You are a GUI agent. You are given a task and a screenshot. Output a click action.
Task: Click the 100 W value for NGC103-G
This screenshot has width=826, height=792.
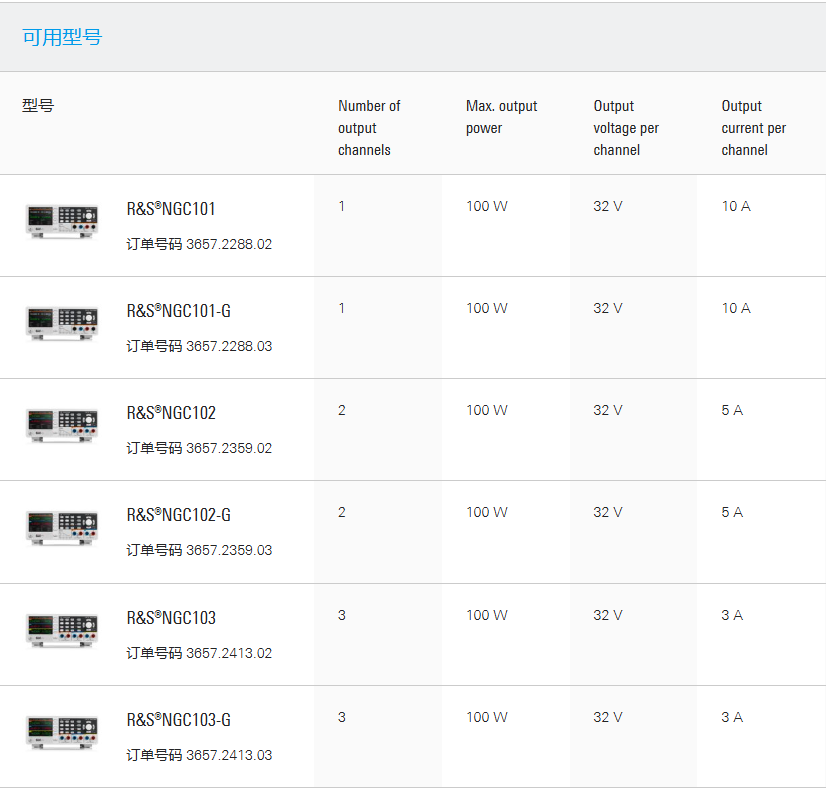[x=487, y=717]
